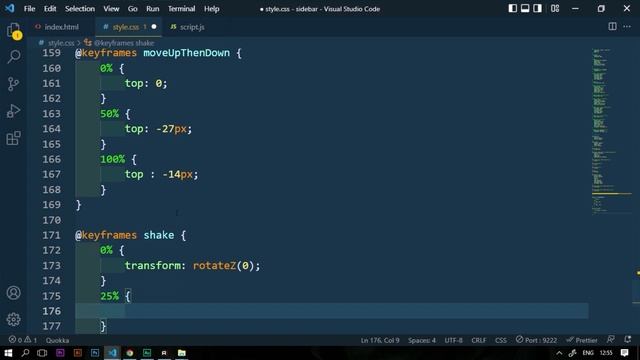Open the Source Control view
Screen dimensions: 640x360
tap(13, 84)
